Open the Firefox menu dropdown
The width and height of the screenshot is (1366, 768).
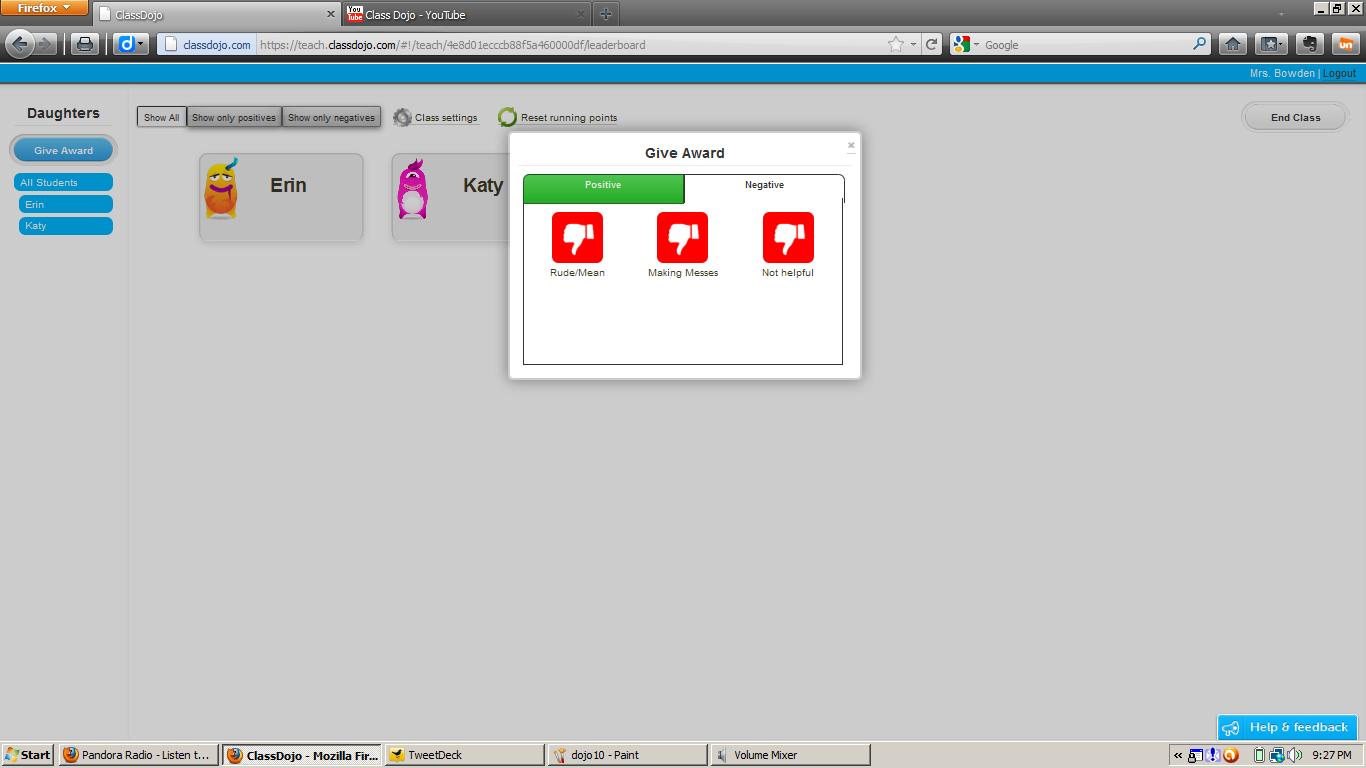click(43, 8)
